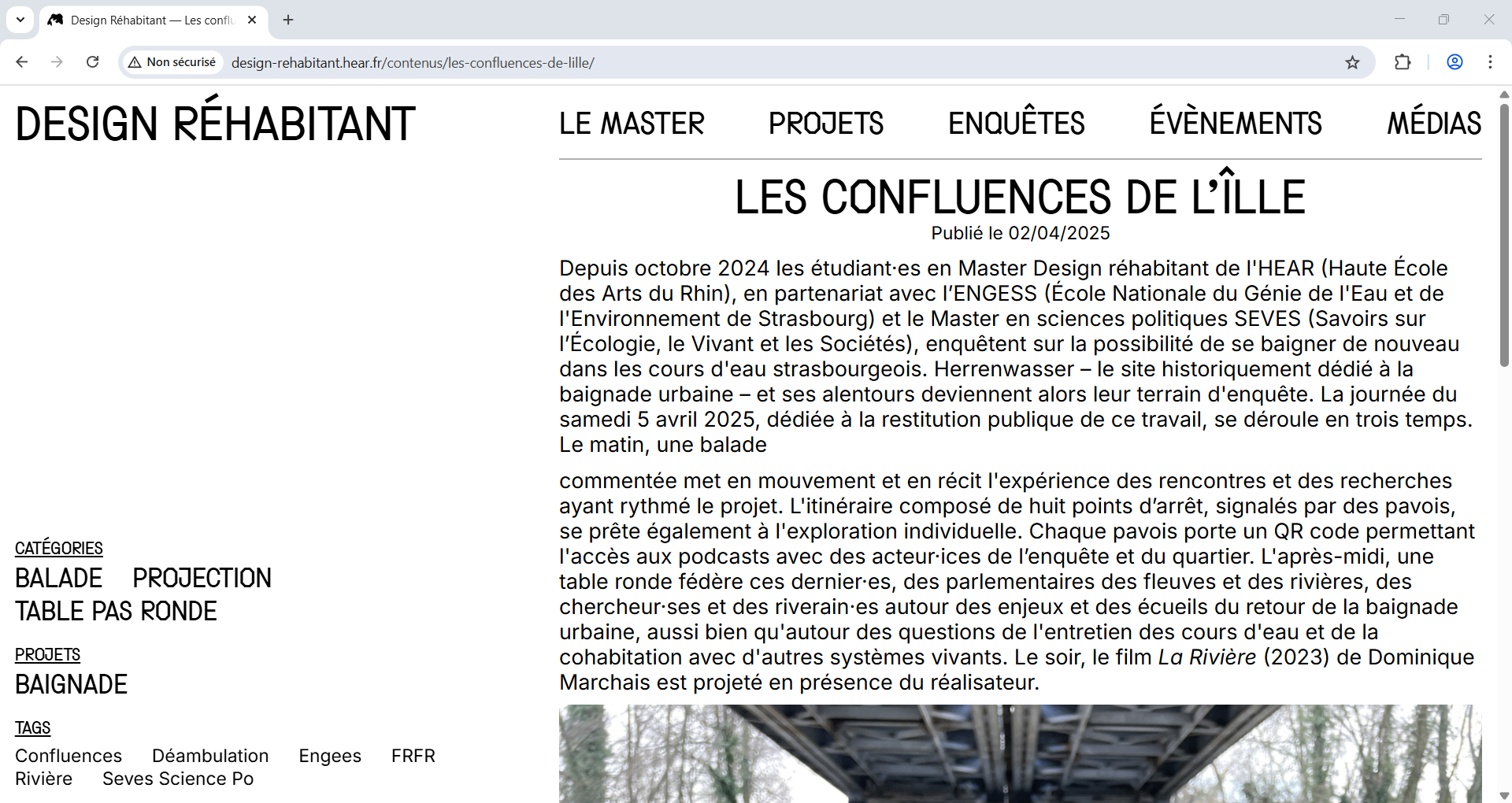Viewport: 1512px width, 803px height.
Task: Go back to the previous page
Action: (21, 62)
